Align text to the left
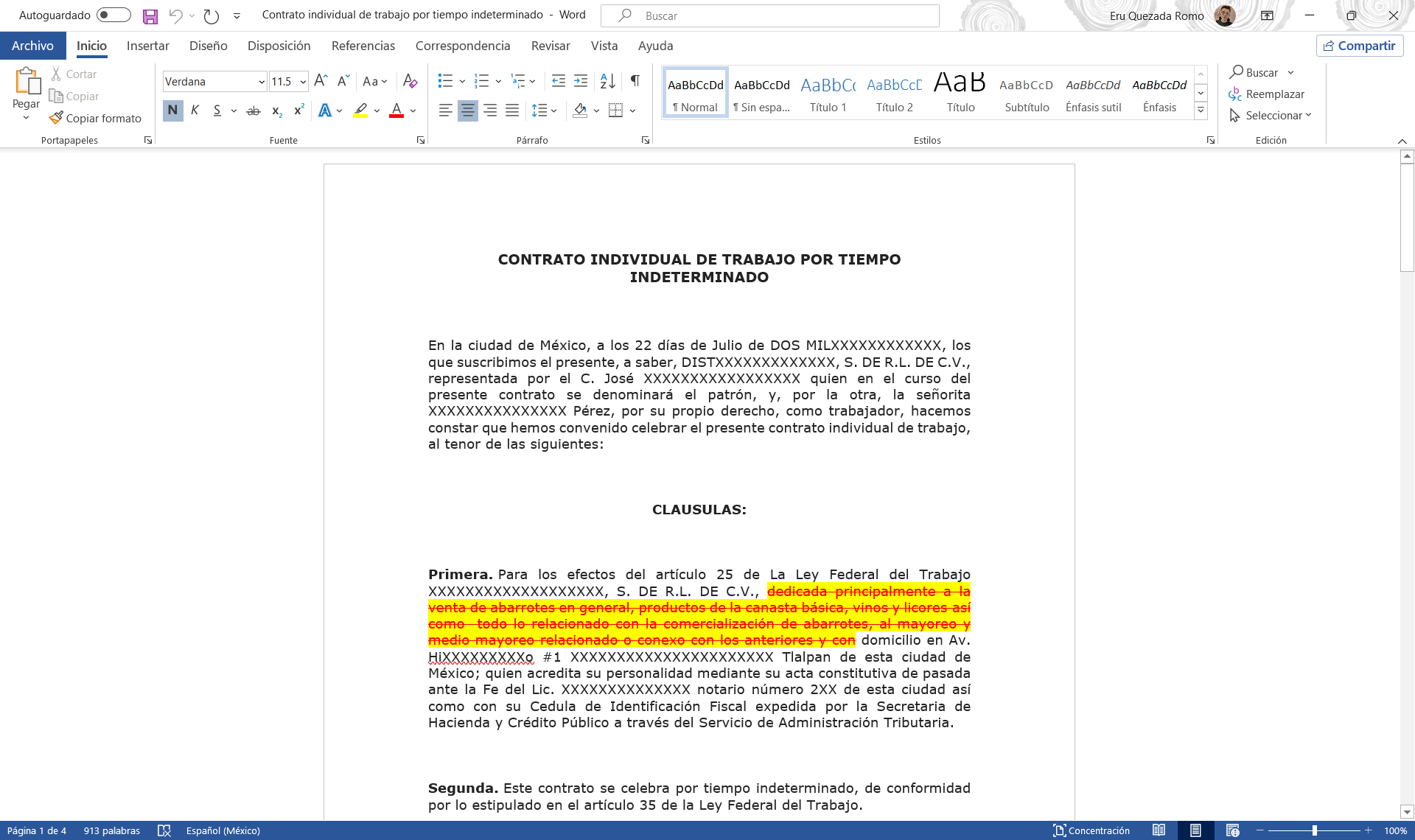The width and height of the screenshot is (1415, 840). click(445, 111)
